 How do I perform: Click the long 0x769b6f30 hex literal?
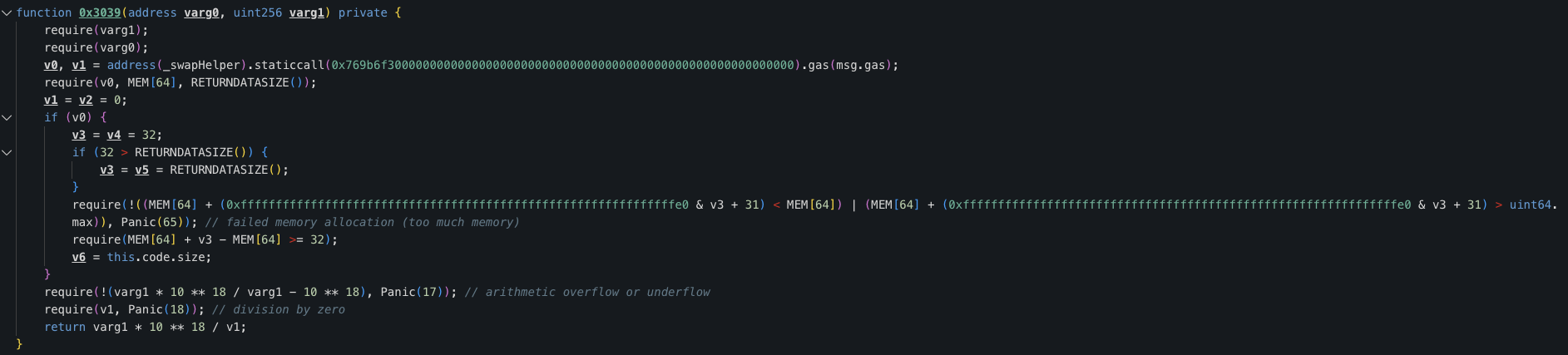564,65
